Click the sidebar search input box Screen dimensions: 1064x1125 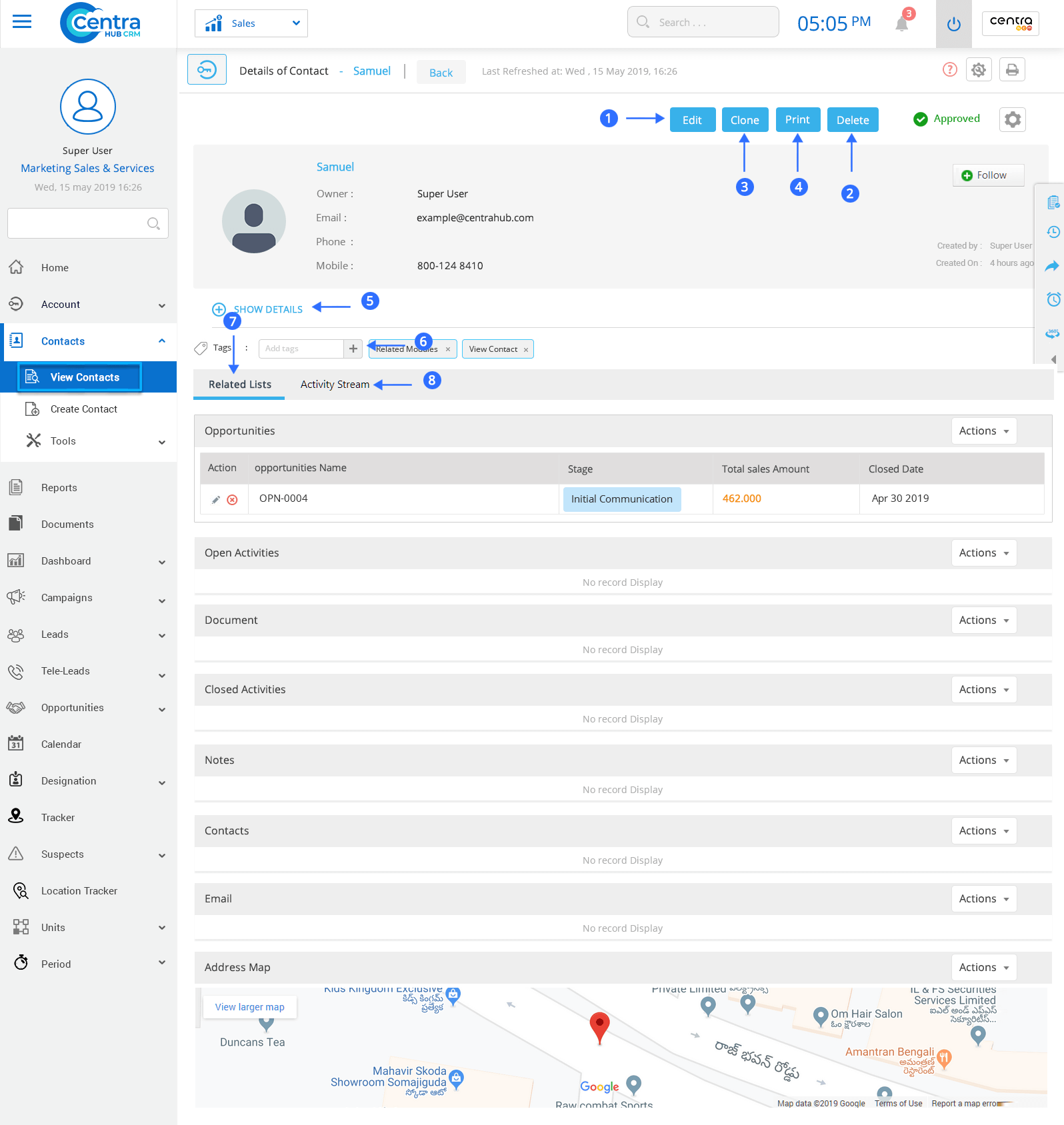(x=88, y=223)
